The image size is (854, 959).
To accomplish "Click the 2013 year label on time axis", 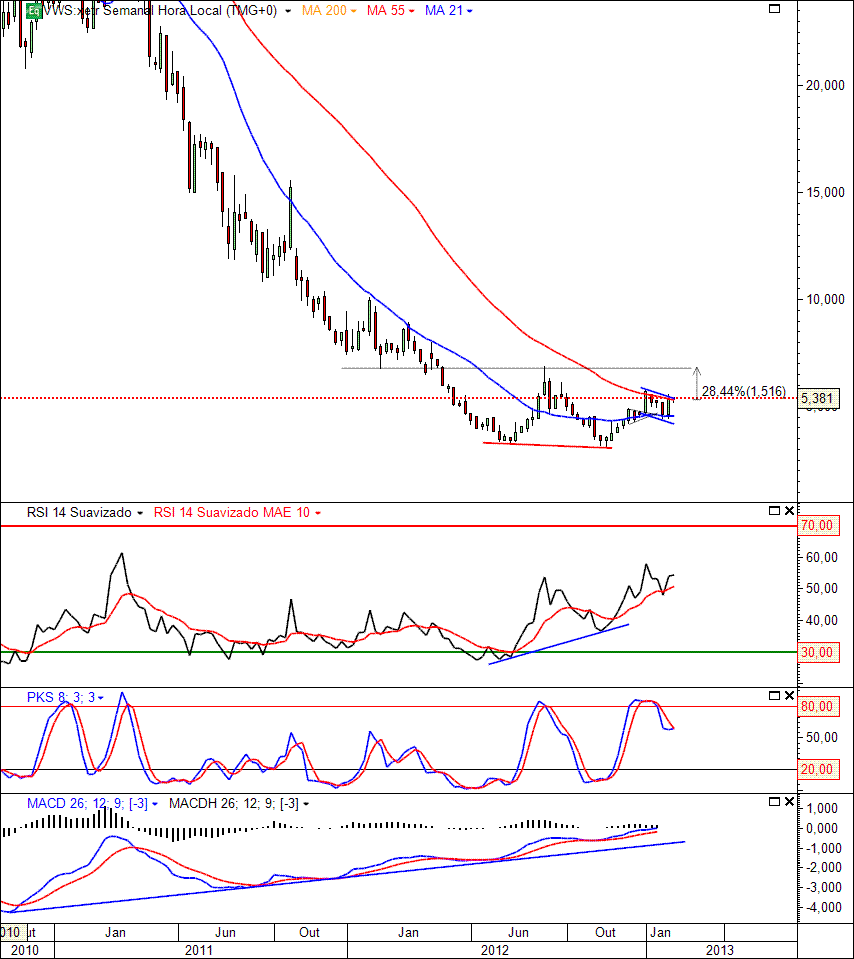I will 720,950.
